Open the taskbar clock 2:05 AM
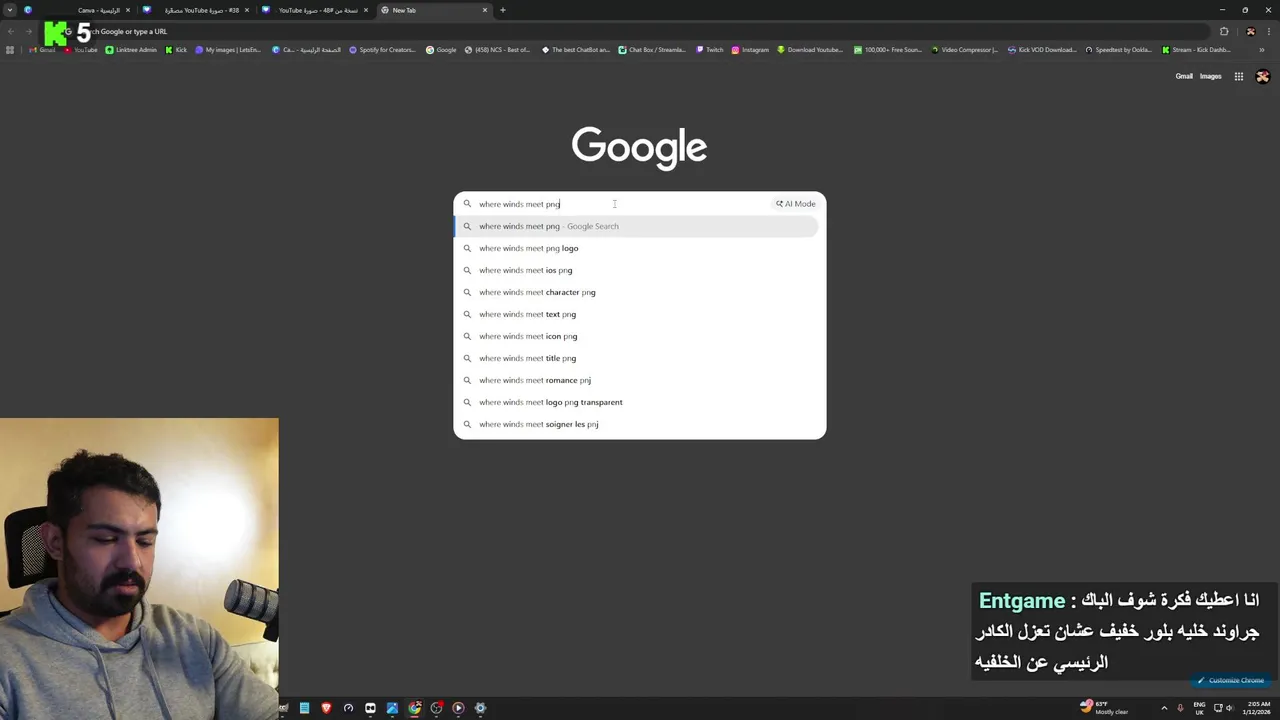This screenshot has height=720, width=1280. 1259,708
